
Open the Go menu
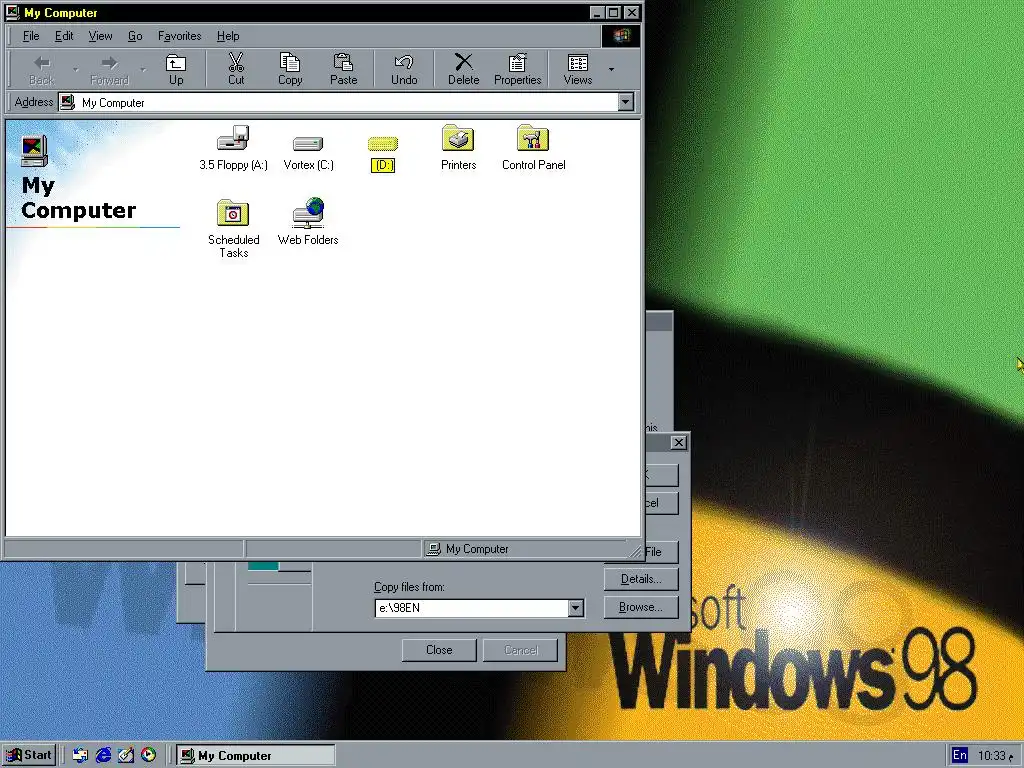coord(135,36)
